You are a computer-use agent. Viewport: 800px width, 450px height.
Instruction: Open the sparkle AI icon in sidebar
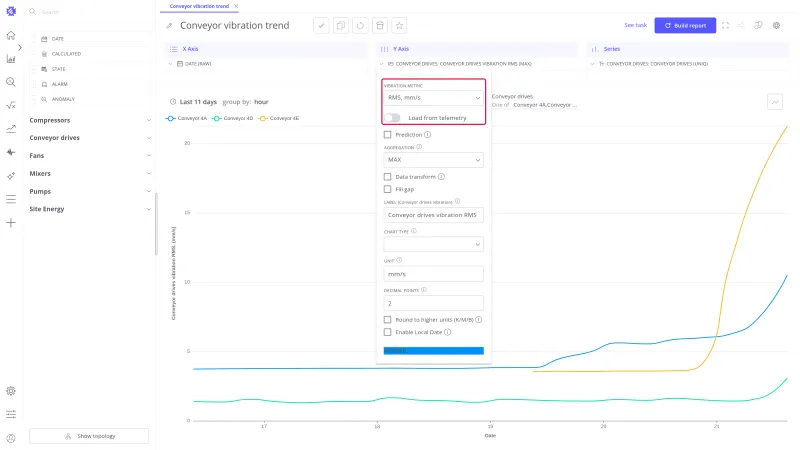click(11, 176)
